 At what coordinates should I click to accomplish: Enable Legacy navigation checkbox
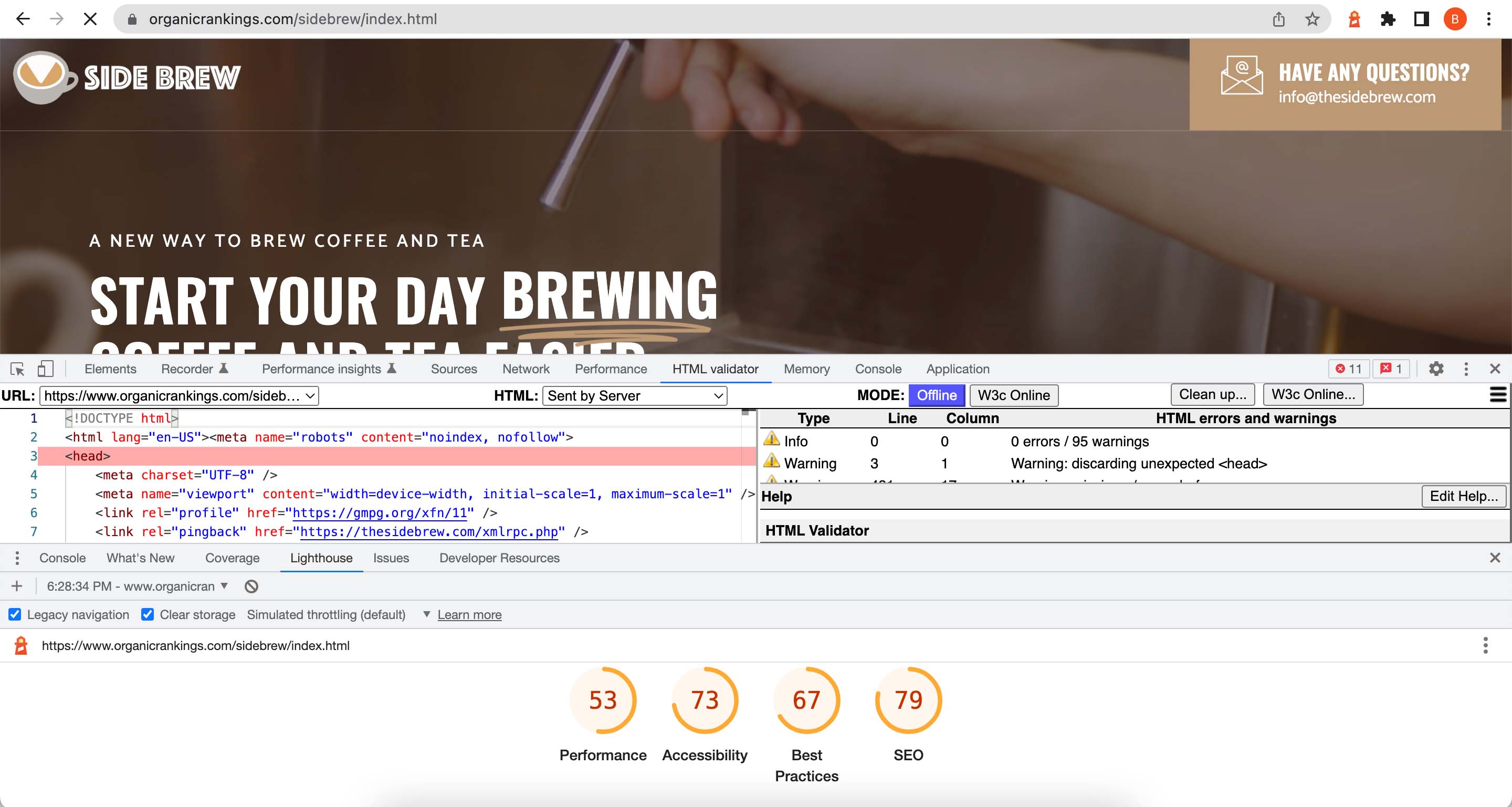coord(14,614)
